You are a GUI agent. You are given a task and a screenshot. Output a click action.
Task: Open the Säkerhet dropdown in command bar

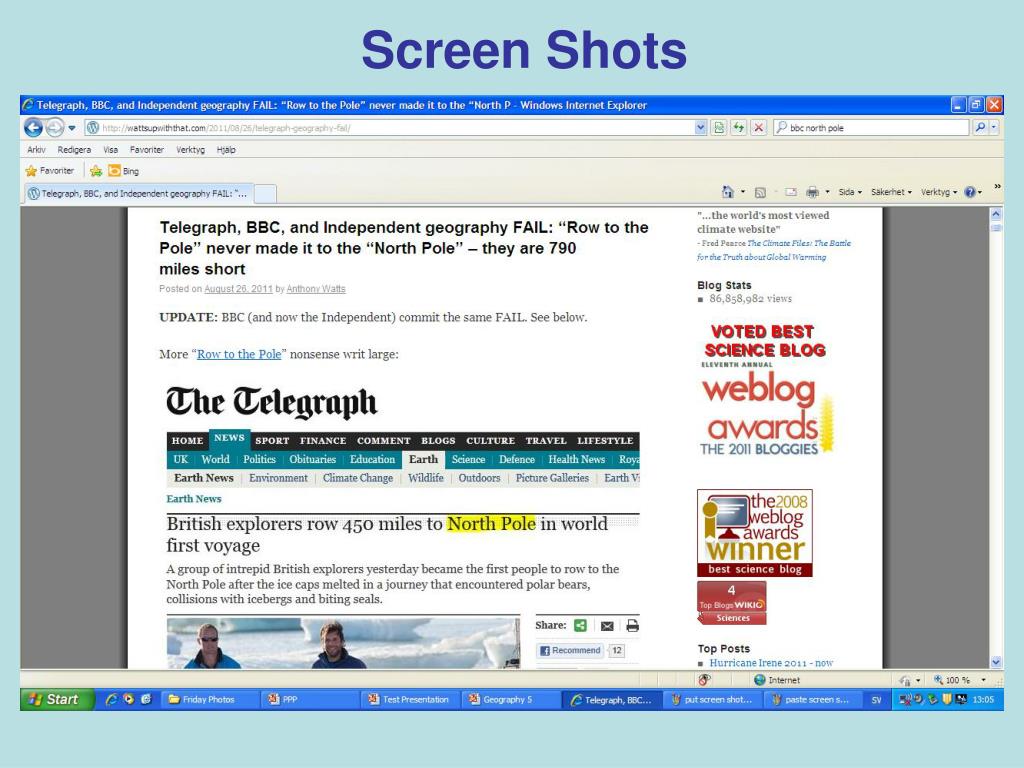point(891,192)
